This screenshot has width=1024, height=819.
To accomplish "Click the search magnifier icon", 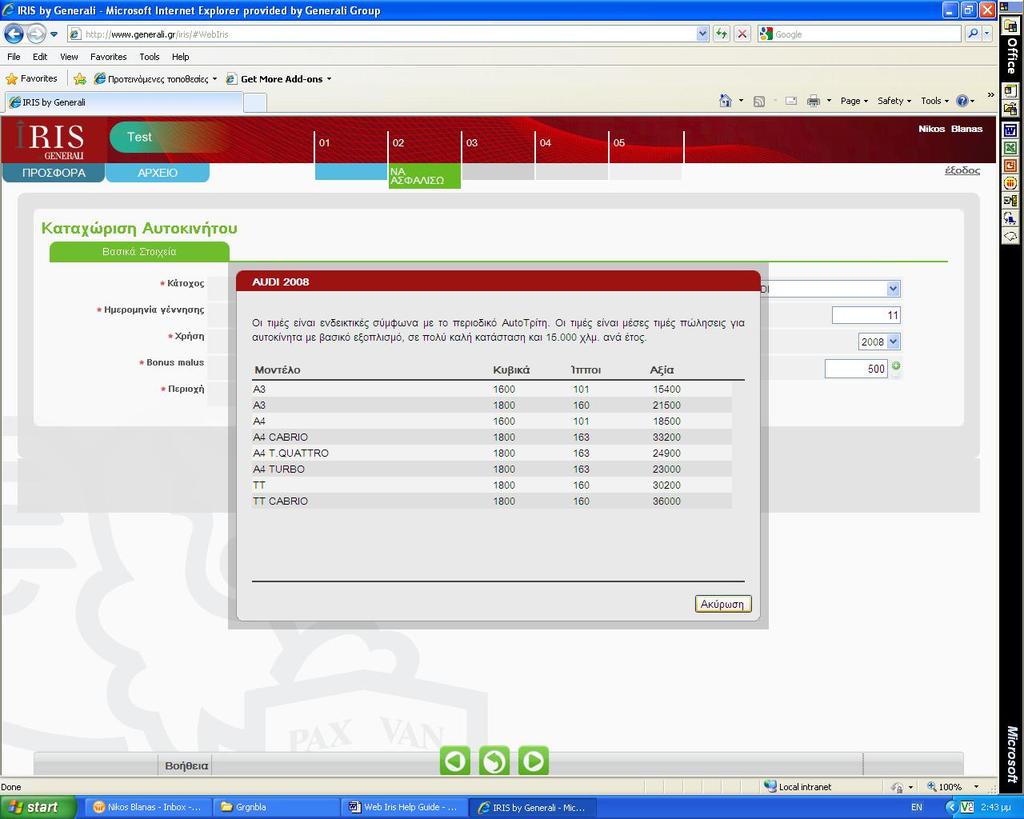I will [x=973, y=34].
